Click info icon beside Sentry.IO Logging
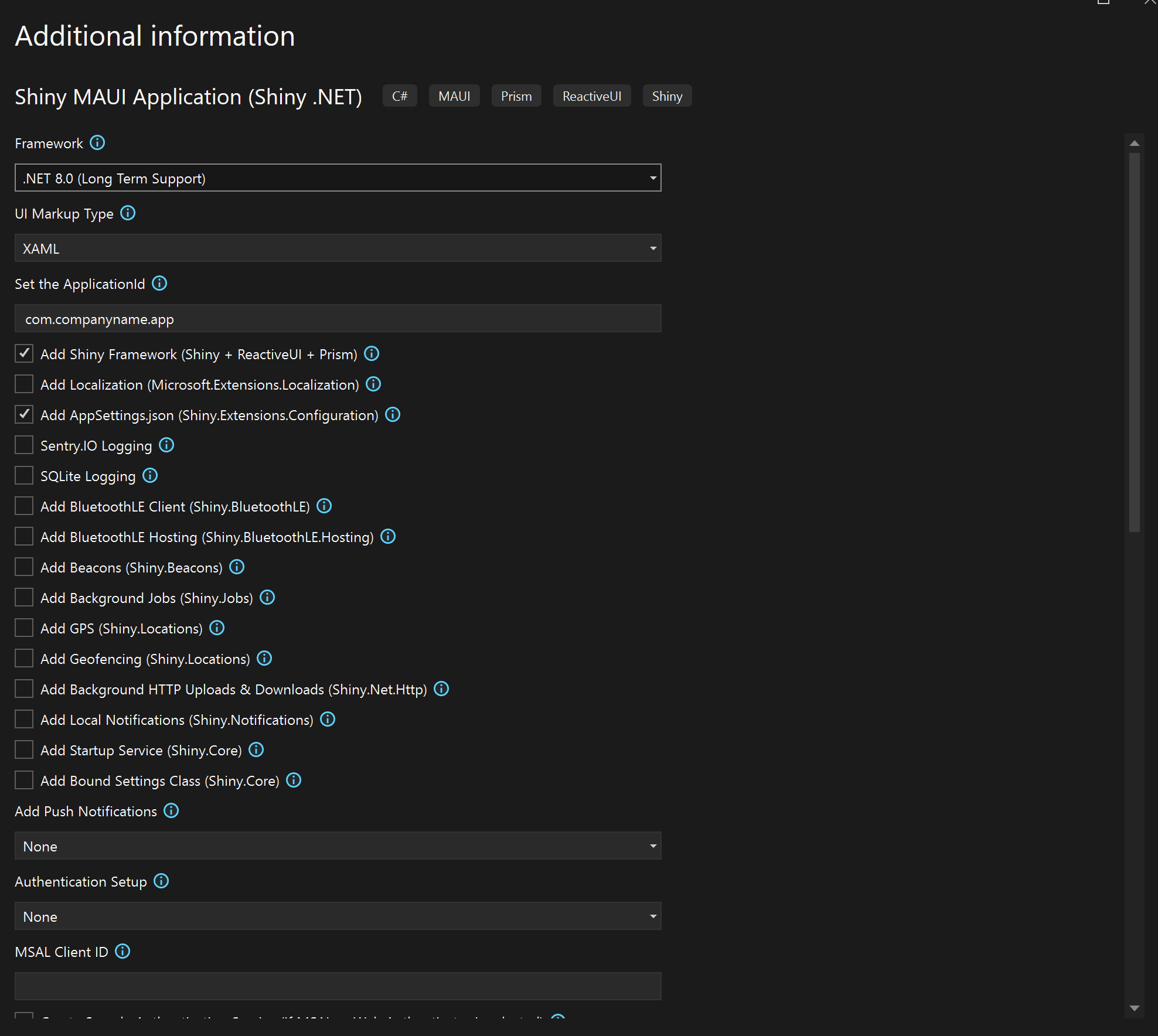1158x1036 pixels. pyautogui.click(x=166, y=445)
